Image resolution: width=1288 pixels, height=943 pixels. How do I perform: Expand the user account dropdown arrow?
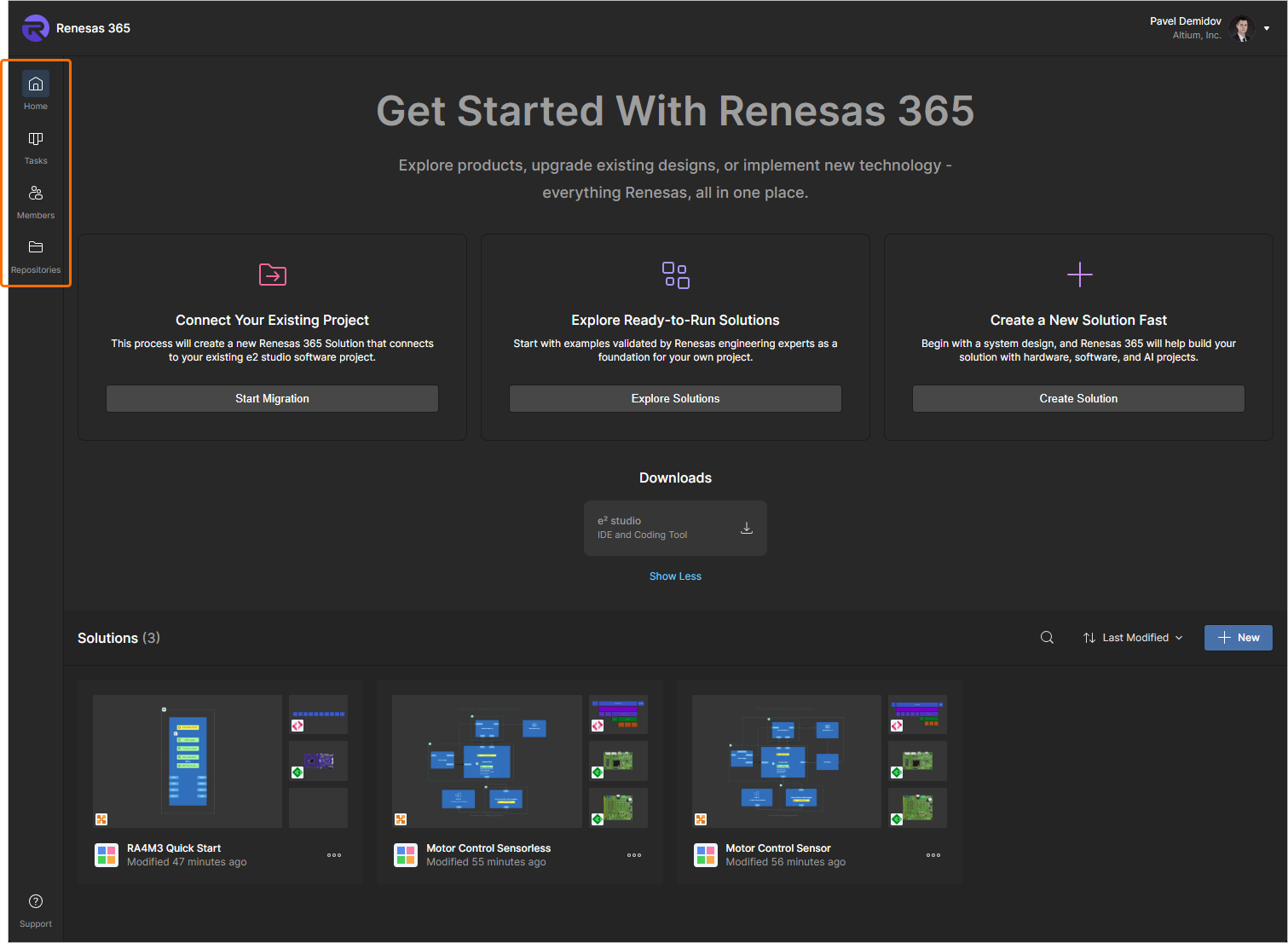1267,28
